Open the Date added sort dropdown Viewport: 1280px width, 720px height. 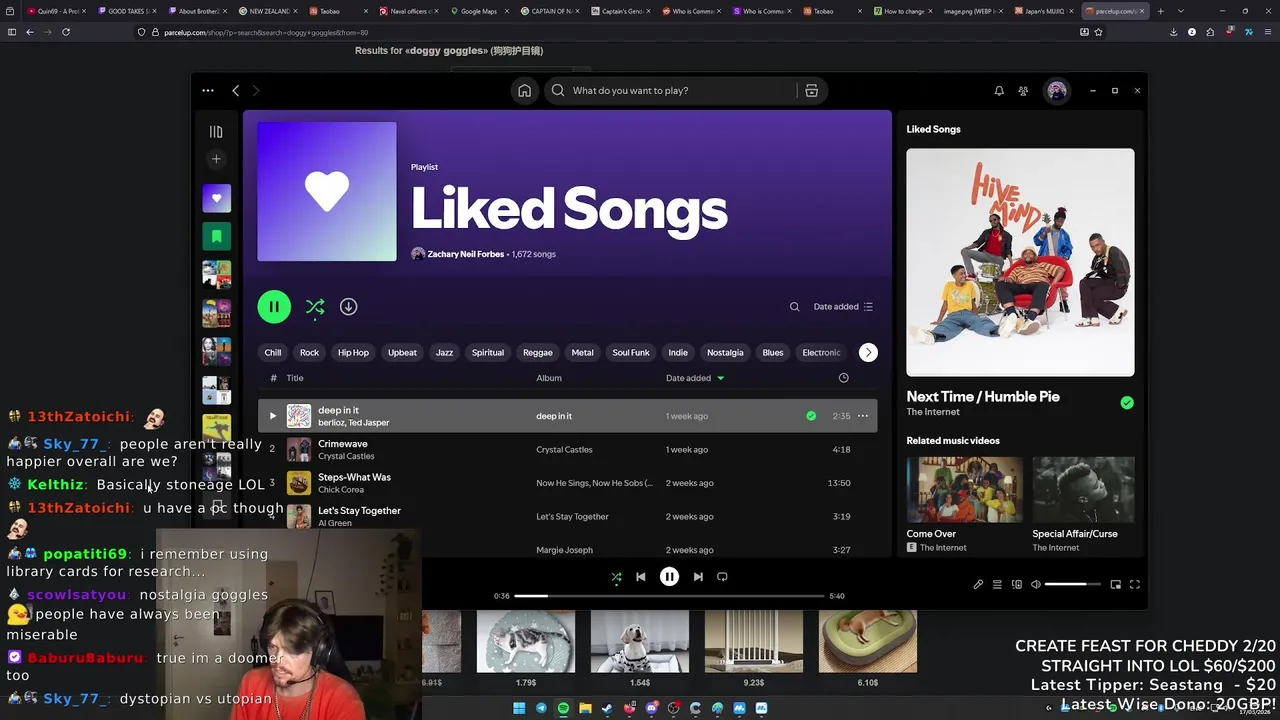tap(843, 307)
